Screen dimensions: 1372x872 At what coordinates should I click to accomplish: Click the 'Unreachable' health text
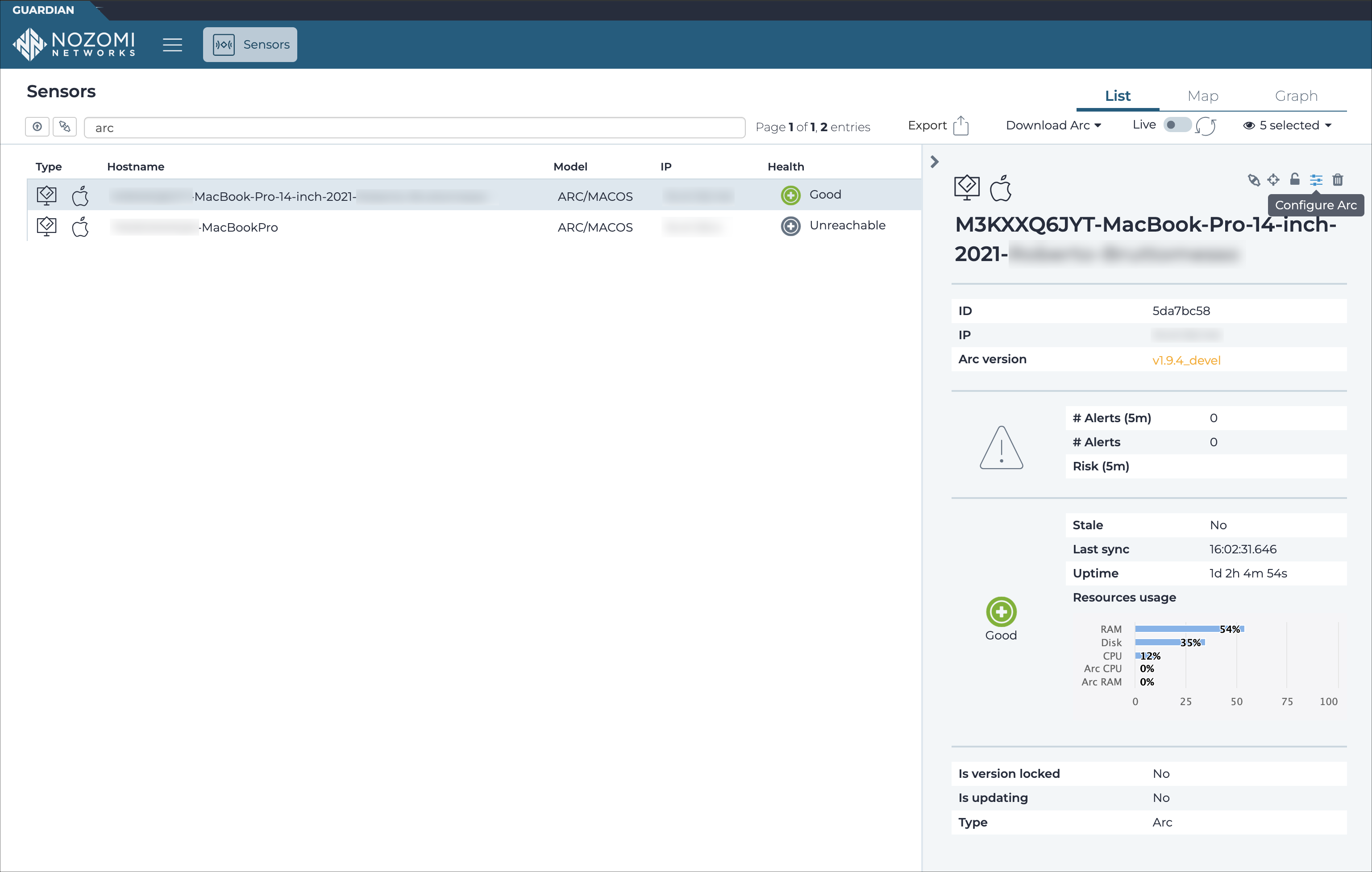point(847,225)
